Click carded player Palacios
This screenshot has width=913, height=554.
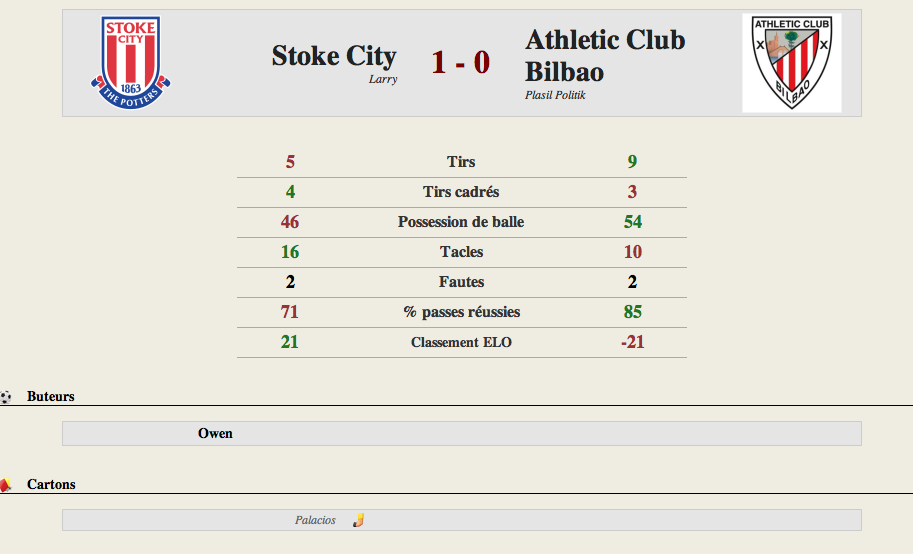click(315, 520)
